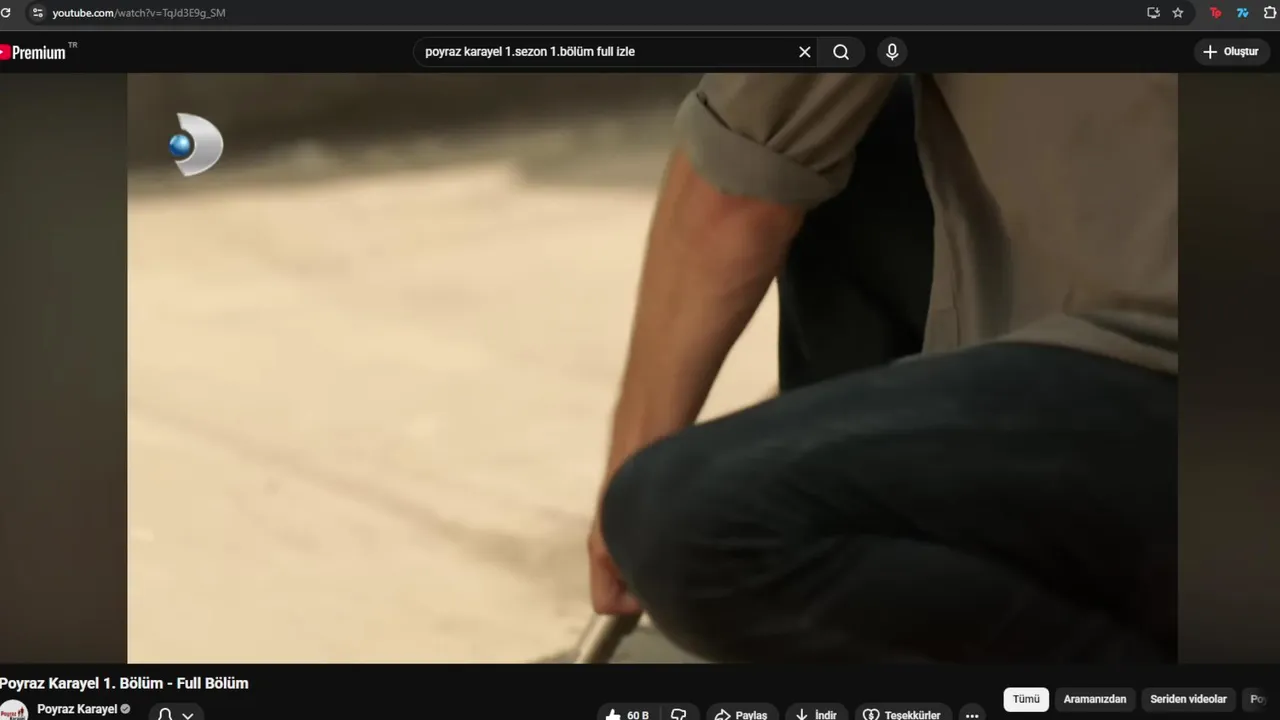Reload the page with refresh icon
This screenshot has width=1280, height=720.
5,13
